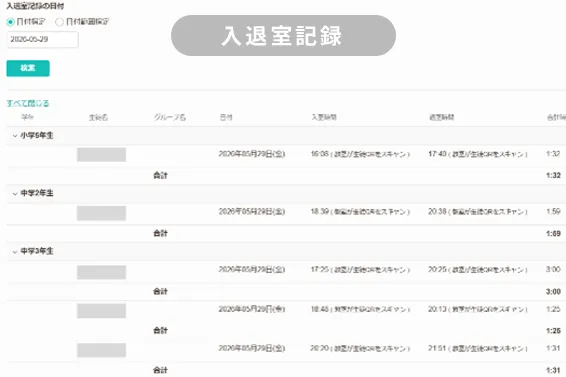Image resolution: width=566 pixels, height=377 pixels.
Task: Click the 3:00 duration in the 17:25 row
Action: click(x=553, y=269)
